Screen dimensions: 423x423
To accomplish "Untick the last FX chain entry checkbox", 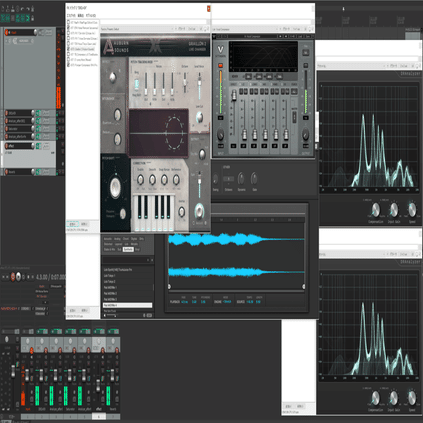I will click(69, 65).
